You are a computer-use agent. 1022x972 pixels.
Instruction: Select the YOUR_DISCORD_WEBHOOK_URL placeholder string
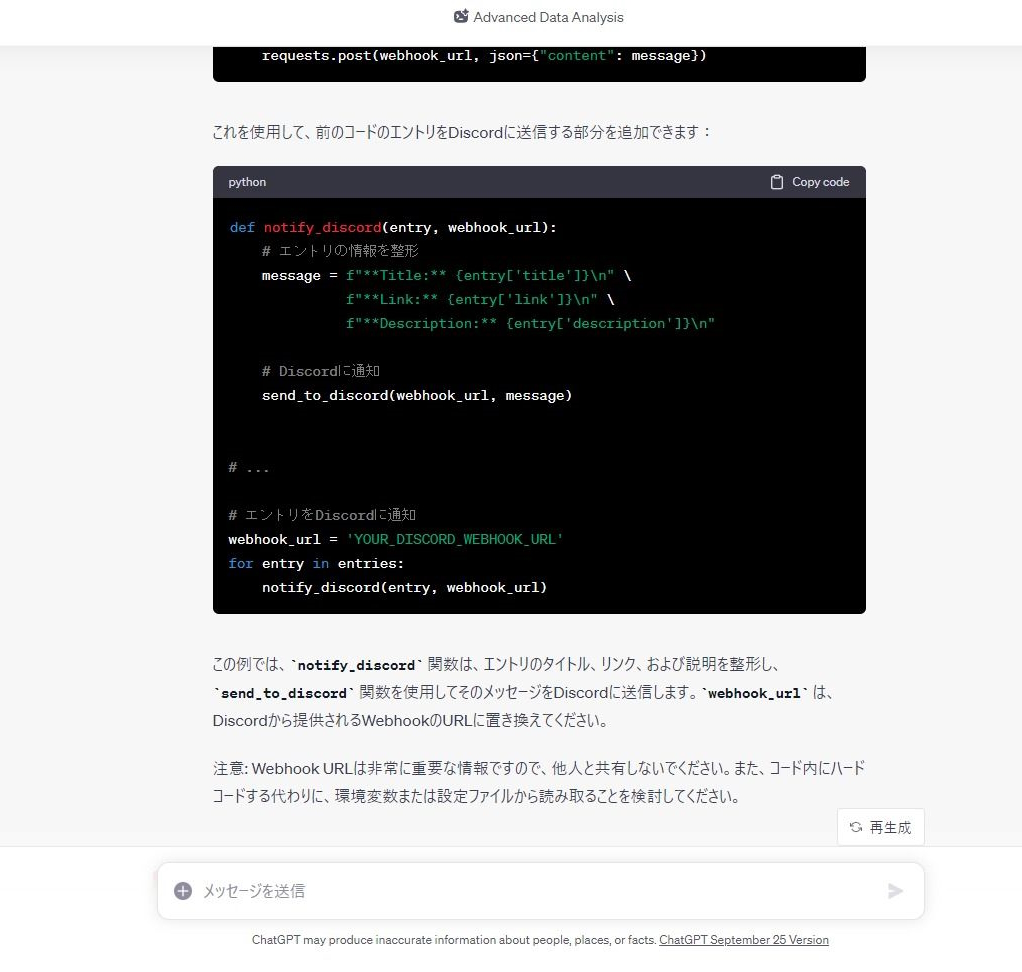[x=454, y=539]
